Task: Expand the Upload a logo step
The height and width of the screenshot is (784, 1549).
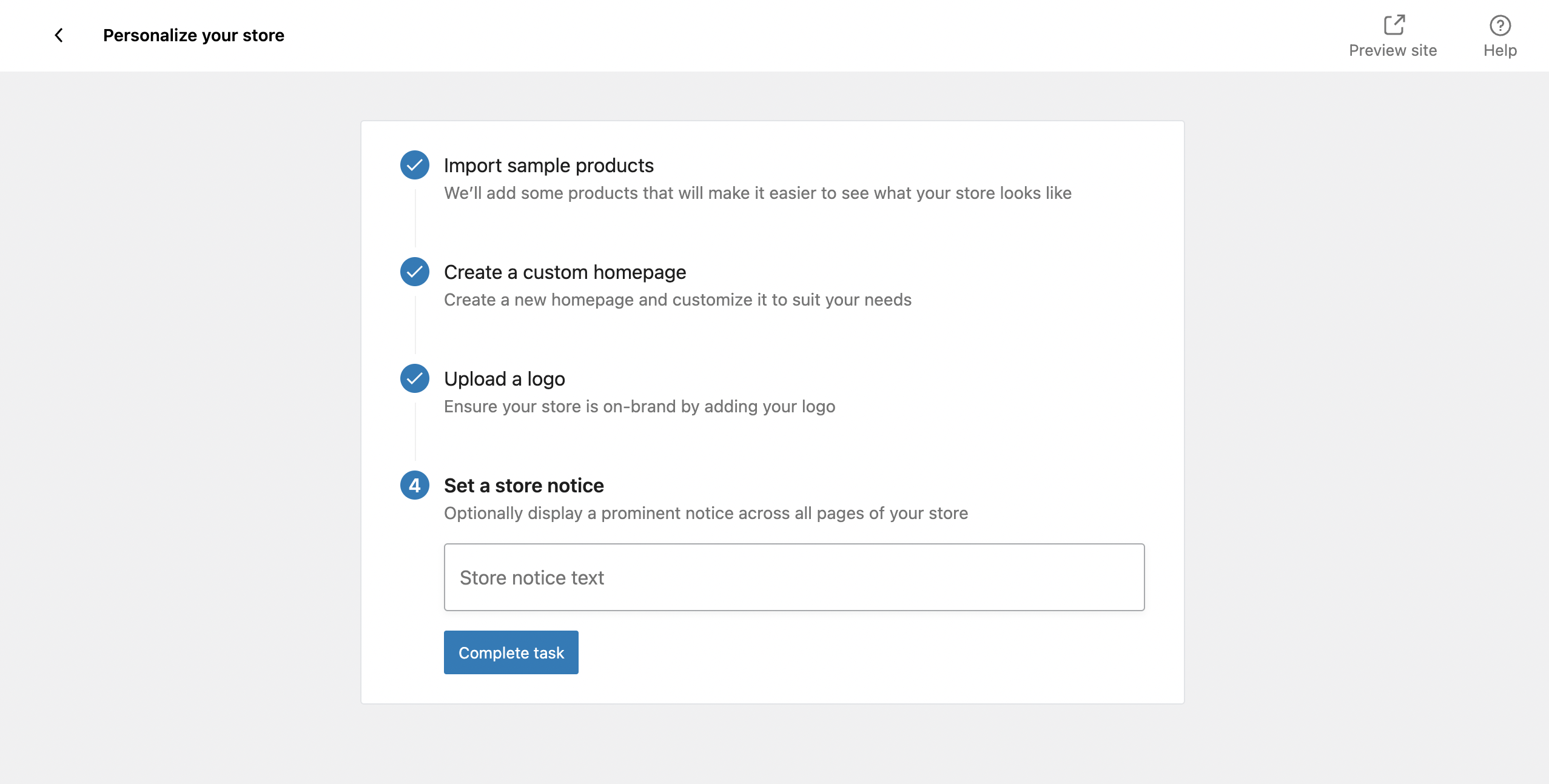Action: pos(504,379)
